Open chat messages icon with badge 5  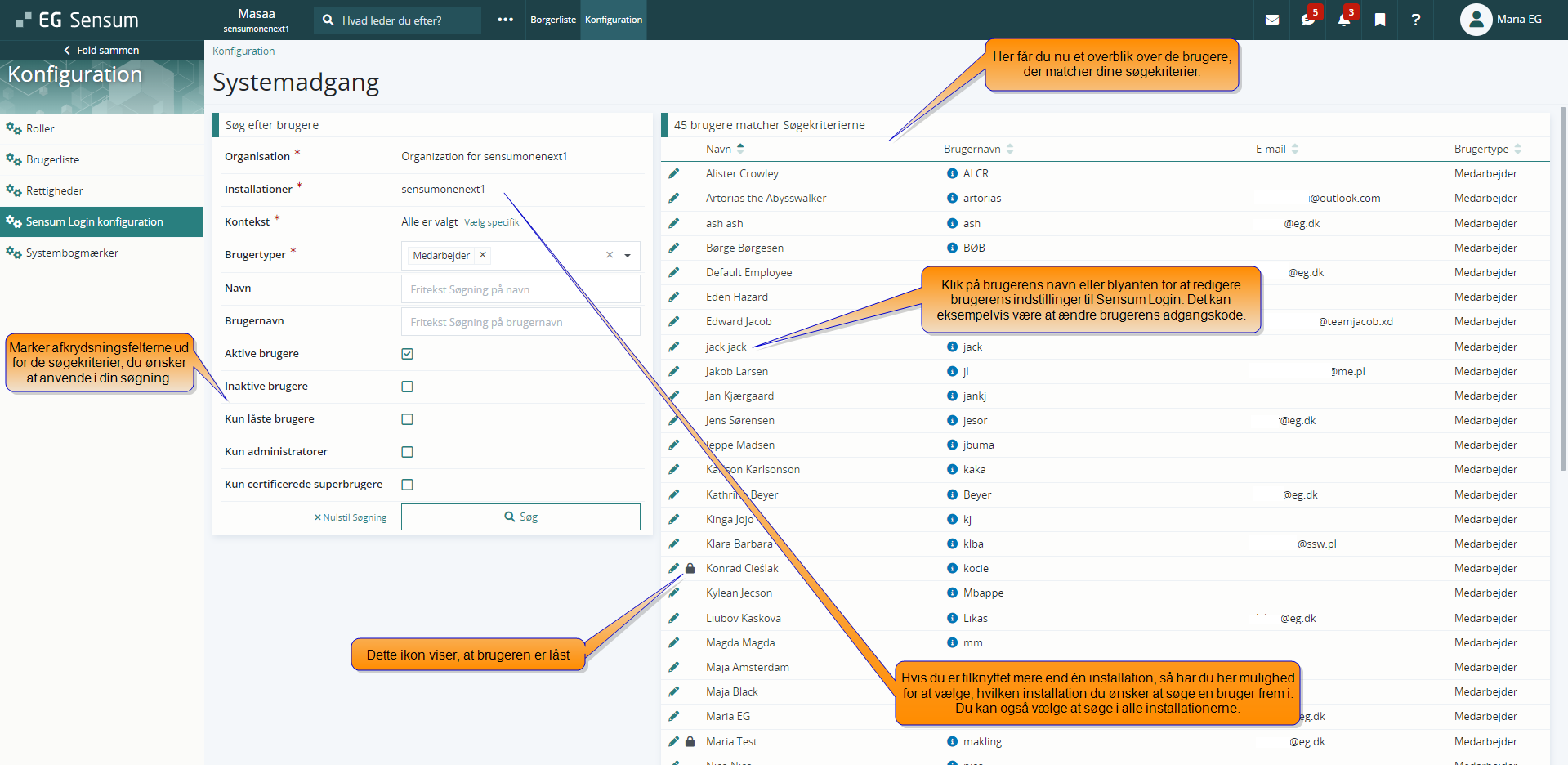(1307, 20)
